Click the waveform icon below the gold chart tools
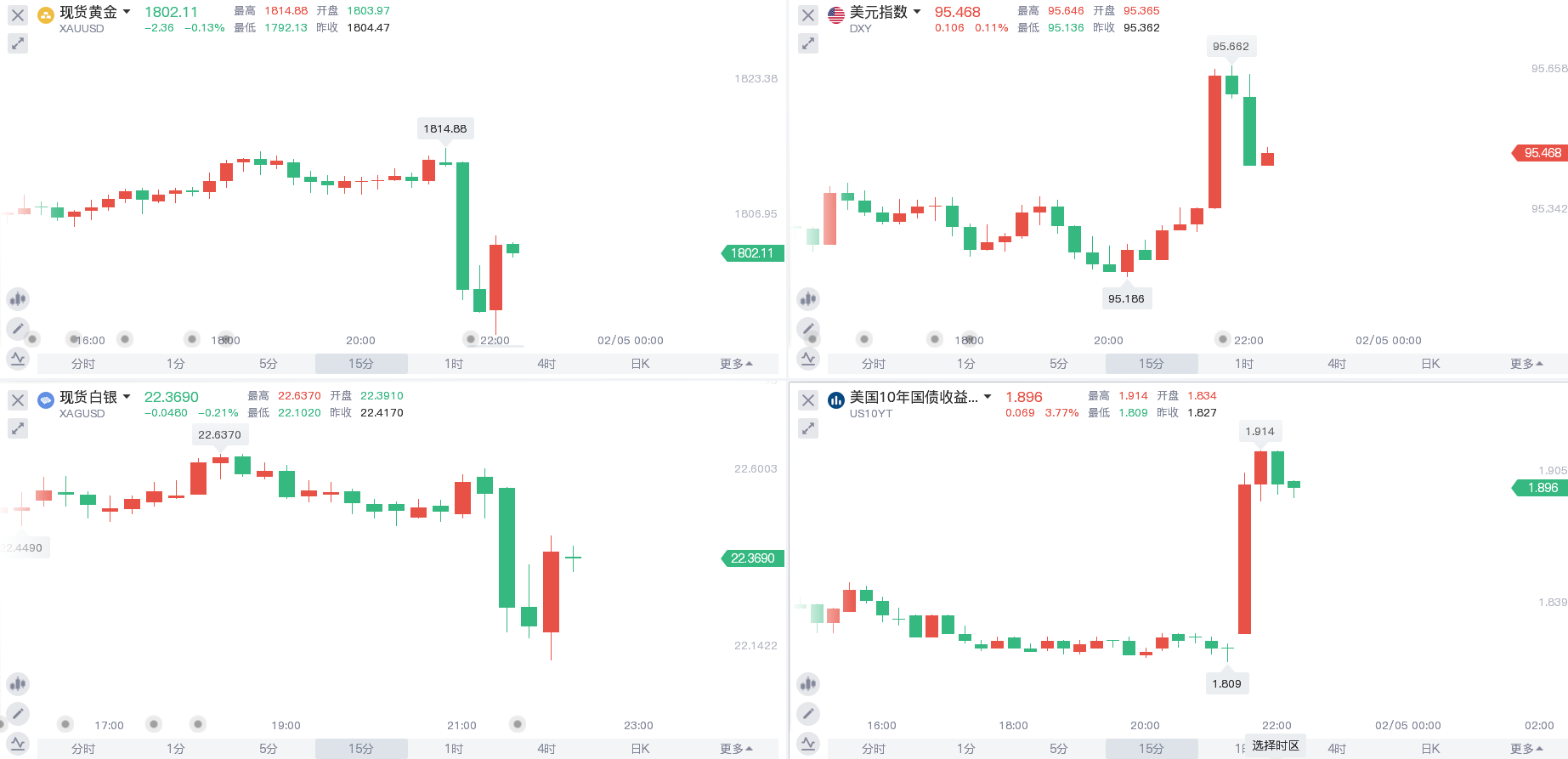1568x759 pixels. pos(18,360)
